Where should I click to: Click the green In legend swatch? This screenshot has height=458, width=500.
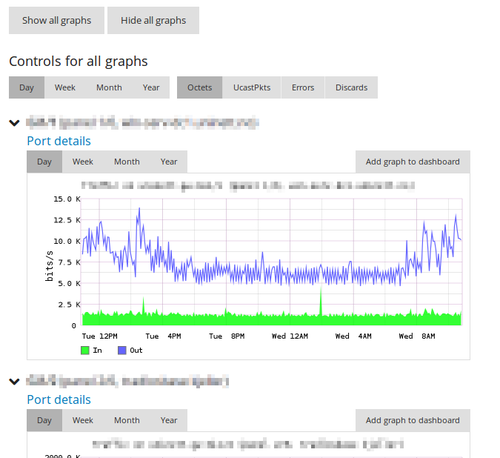coord(85,350)
